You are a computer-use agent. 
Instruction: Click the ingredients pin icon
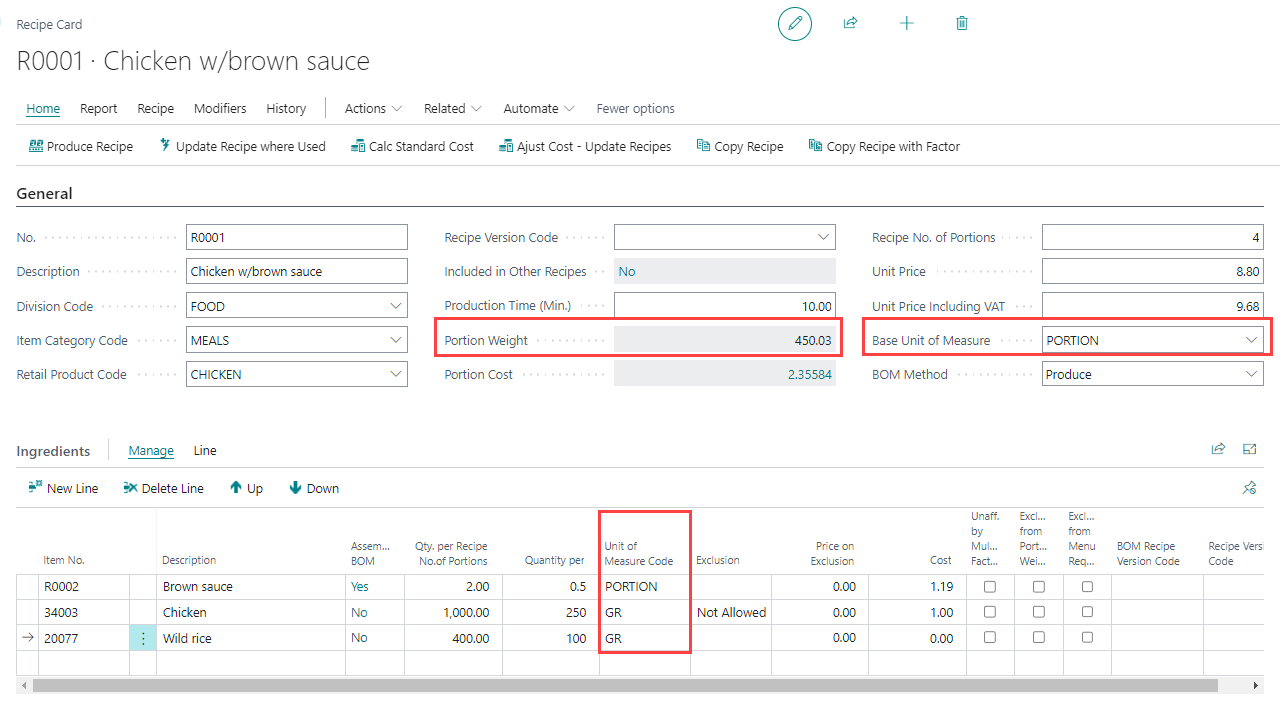pos(1249,488)
